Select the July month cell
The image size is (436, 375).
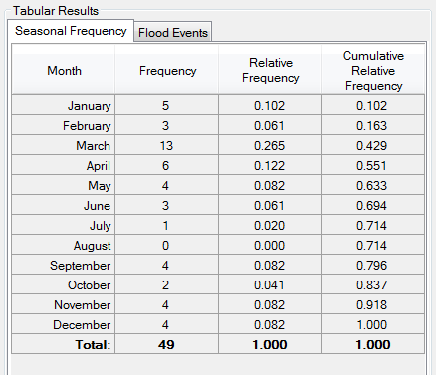[x=63, y=225]
